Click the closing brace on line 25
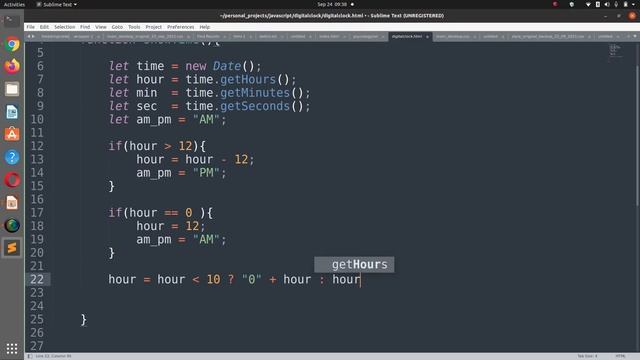Image resolution: width=640 pixels, height=360 pixels. click(84, 320)
